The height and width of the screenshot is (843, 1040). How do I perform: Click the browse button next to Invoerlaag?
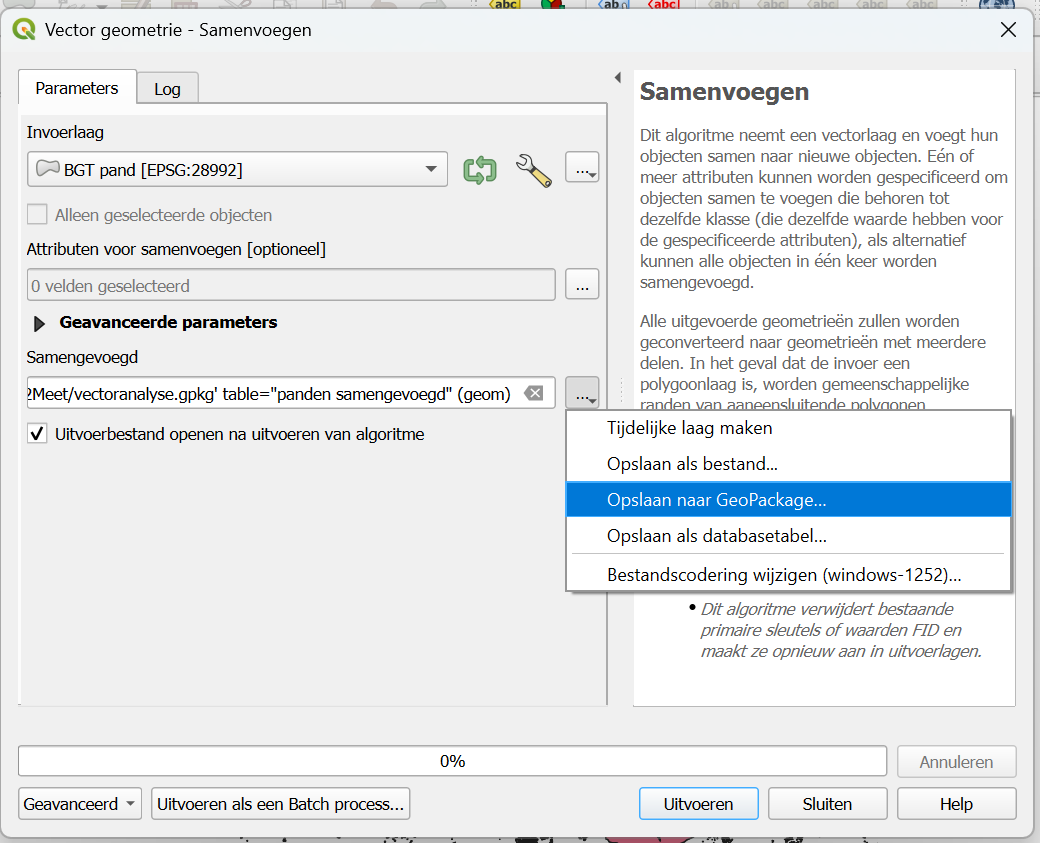[582, 169]
